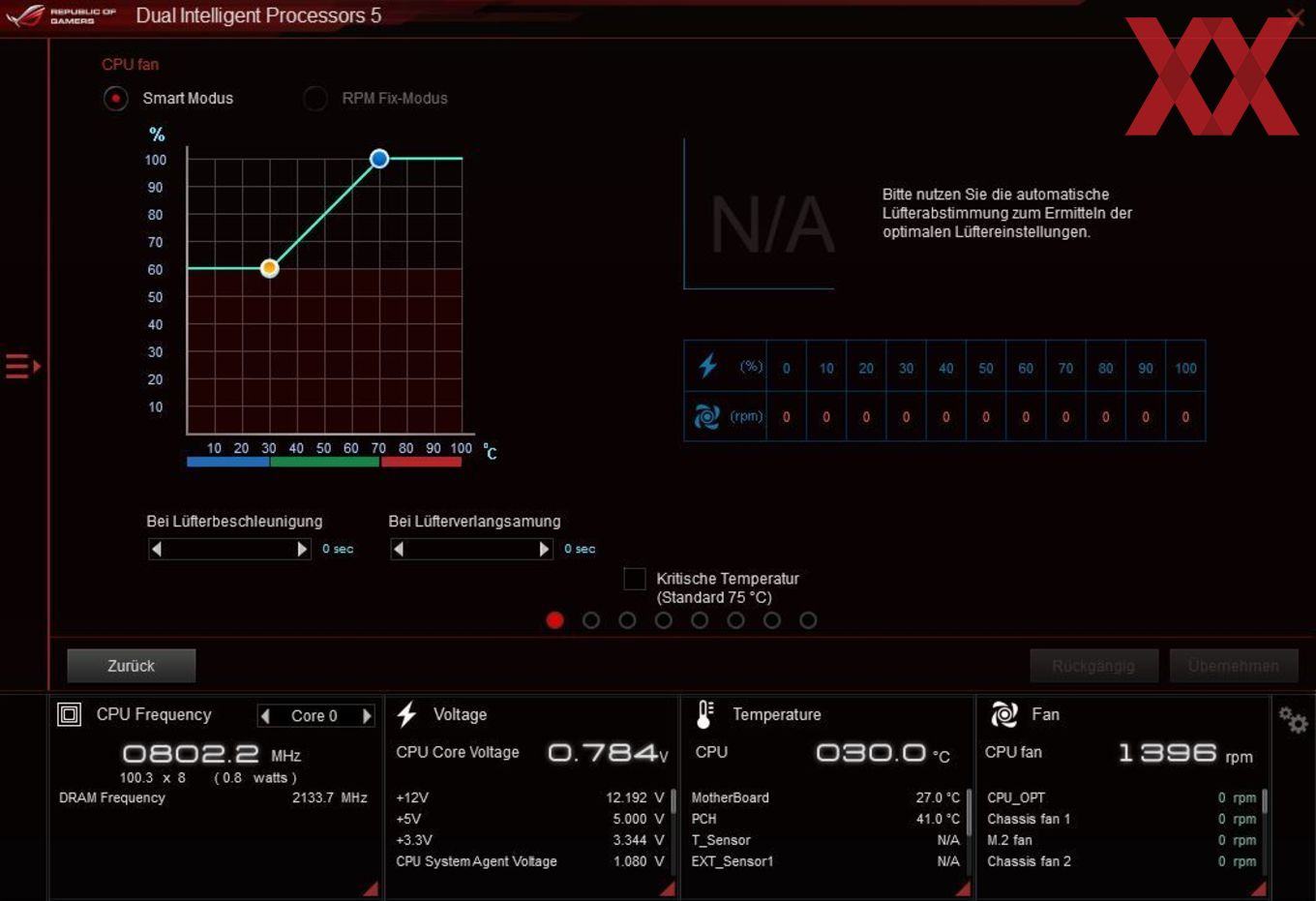This screenshot has width=1316, height=901.
Task: Click the N/A fan preview box
Action: [x=760, y=215]
